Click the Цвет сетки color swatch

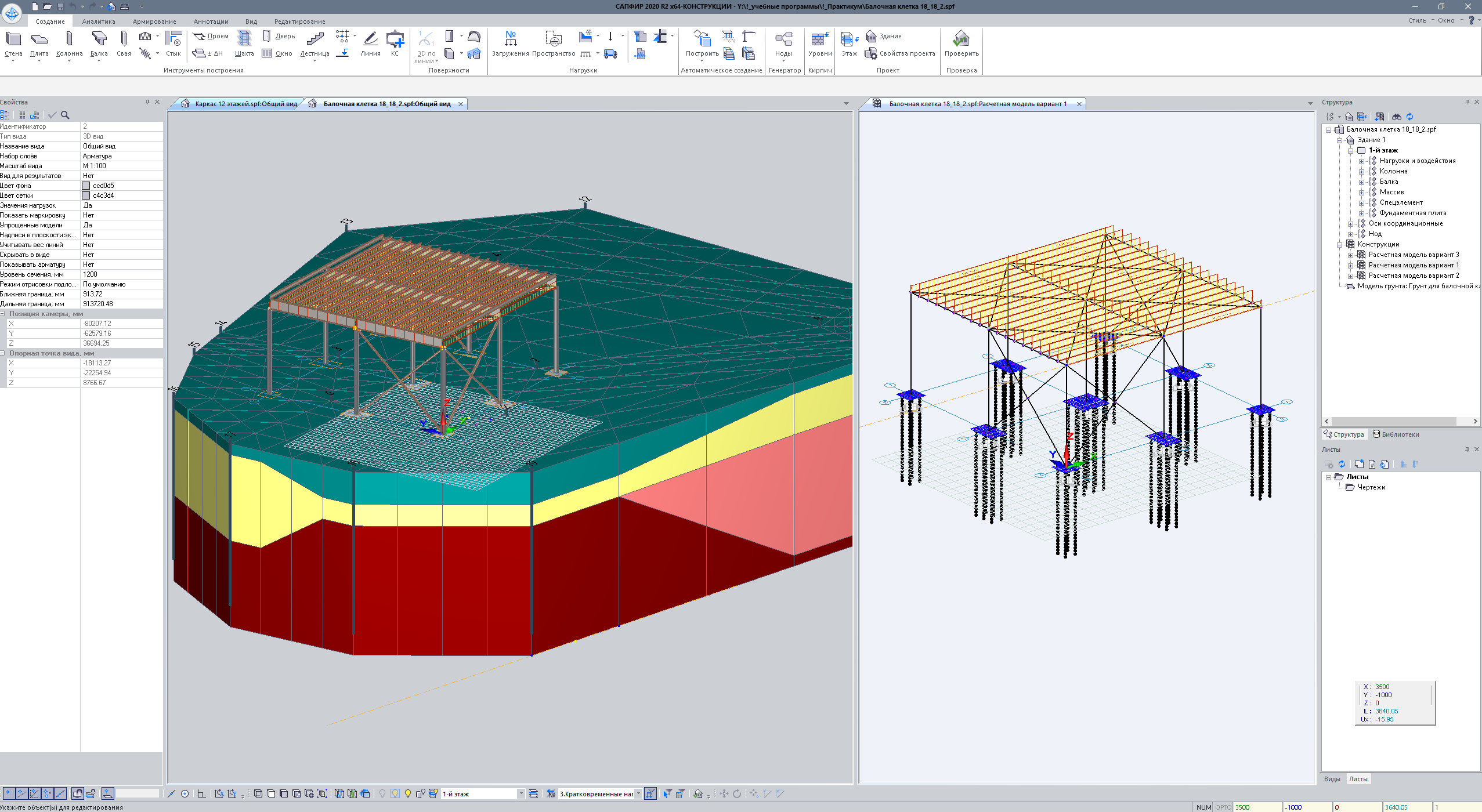coord(86,195)
